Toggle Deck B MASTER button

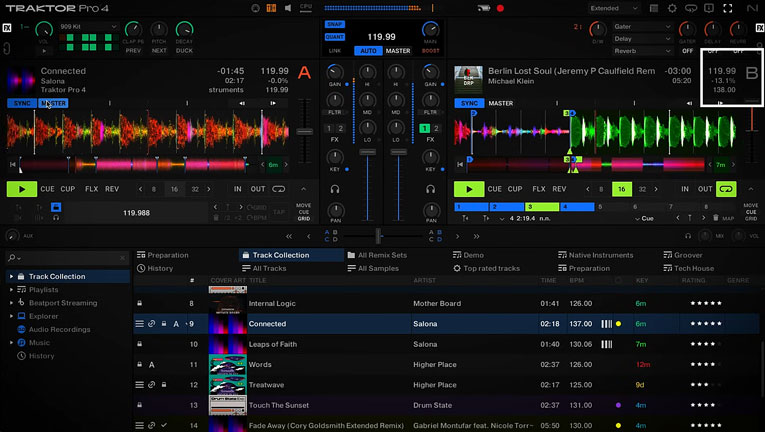(x=501, y=103)
